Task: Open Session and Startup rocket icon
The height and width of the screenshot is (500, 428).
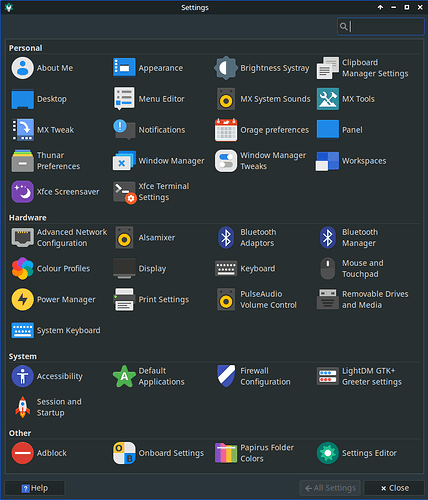Action: pyautogui.click(x=22, y=407)
